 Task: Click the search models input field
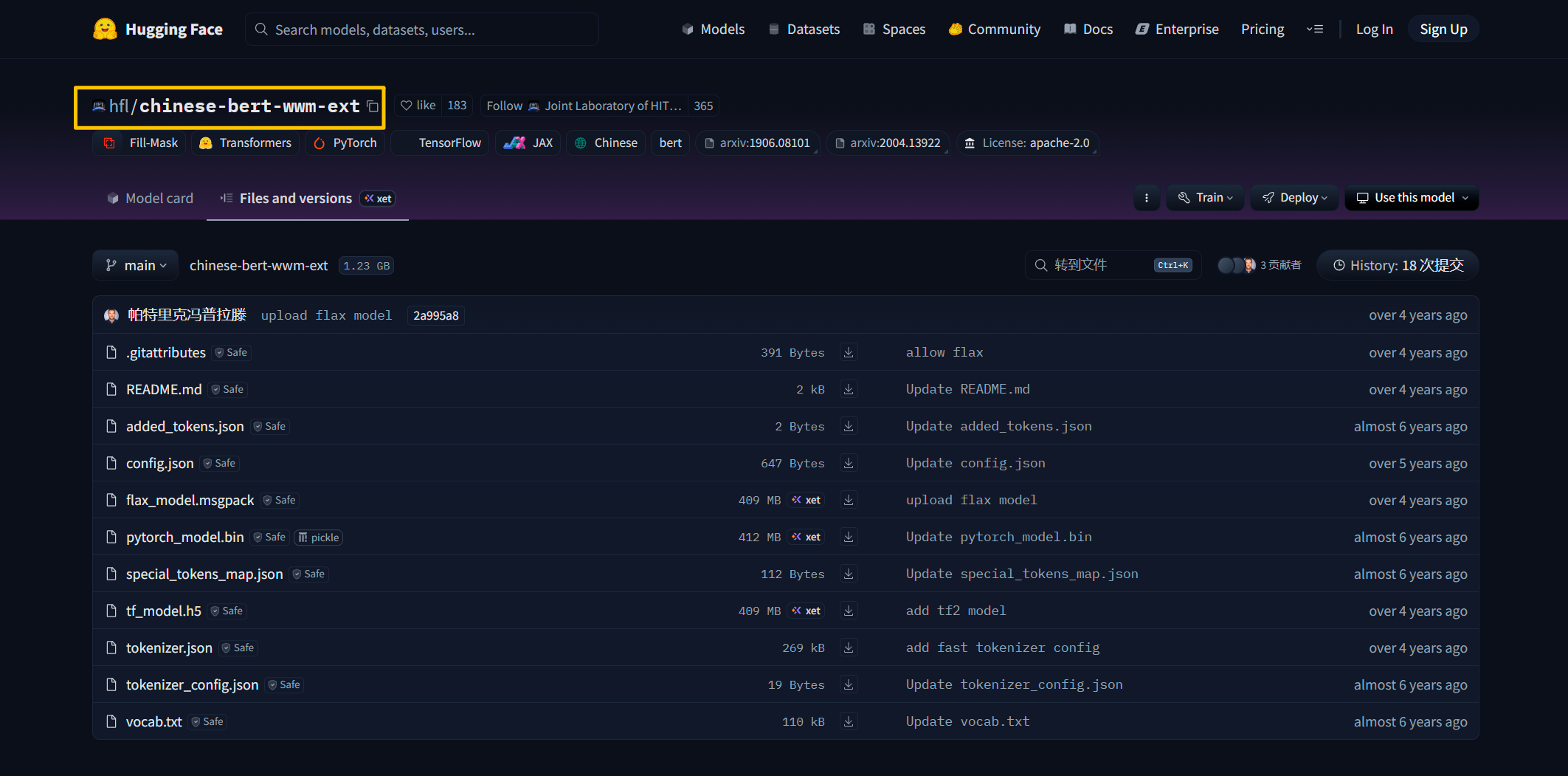(422, 30)
